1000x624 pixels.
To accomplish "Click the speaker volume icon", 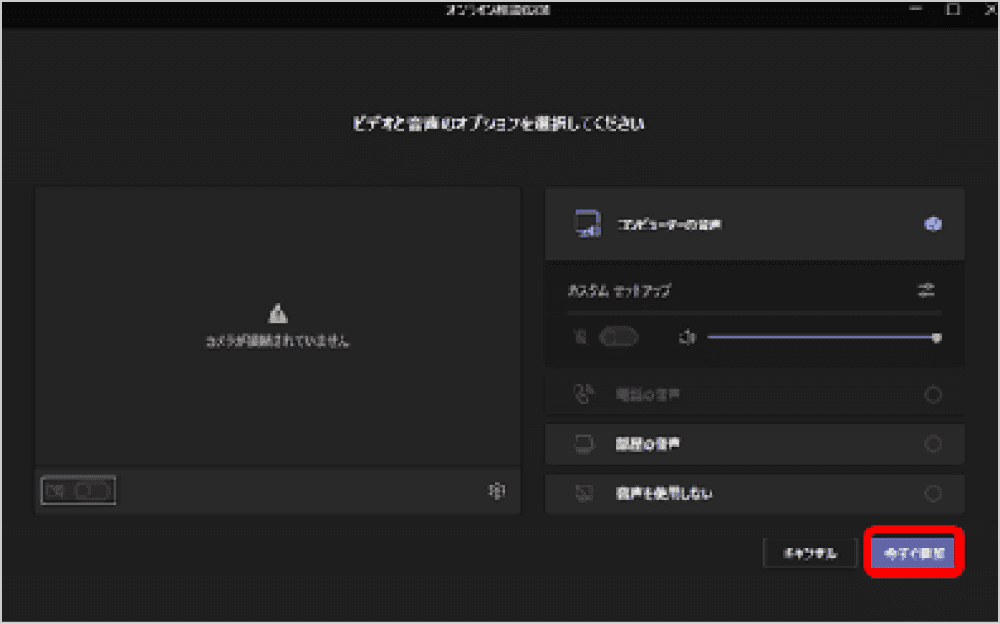I will click(x=686, y=338).
